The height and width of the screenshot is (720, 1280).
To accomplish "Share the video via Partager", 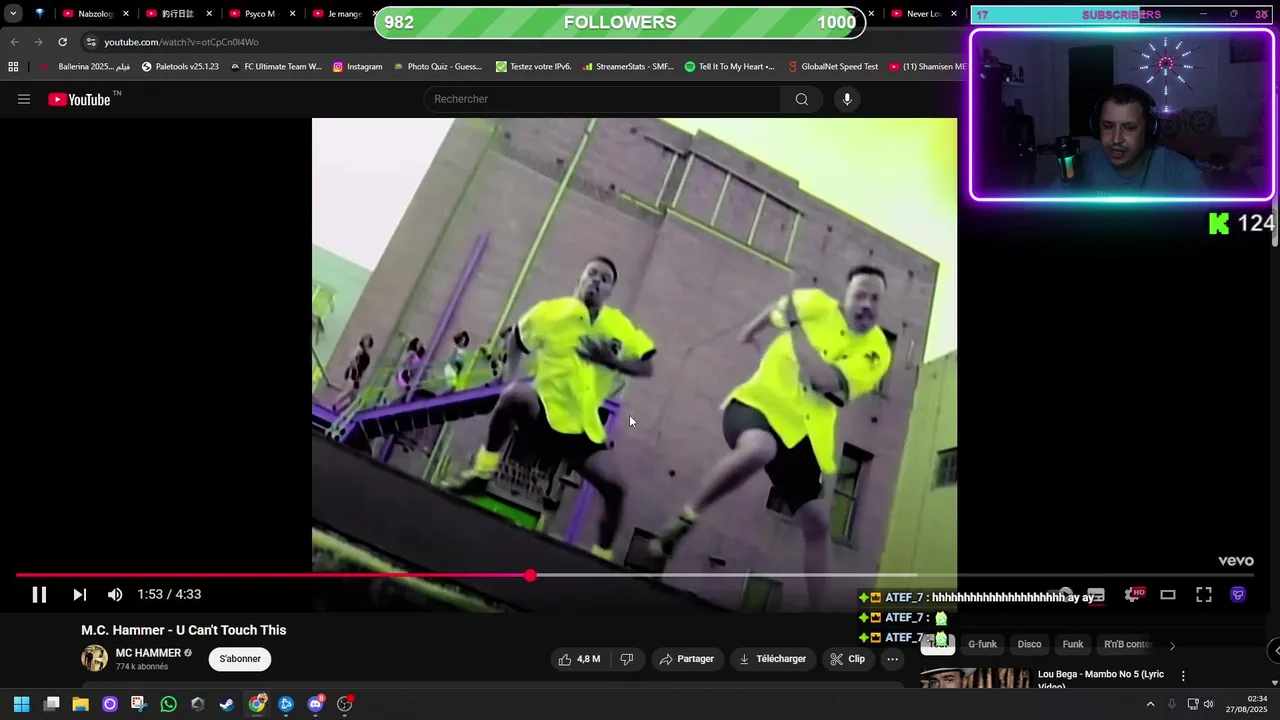I will coord(687,659).
